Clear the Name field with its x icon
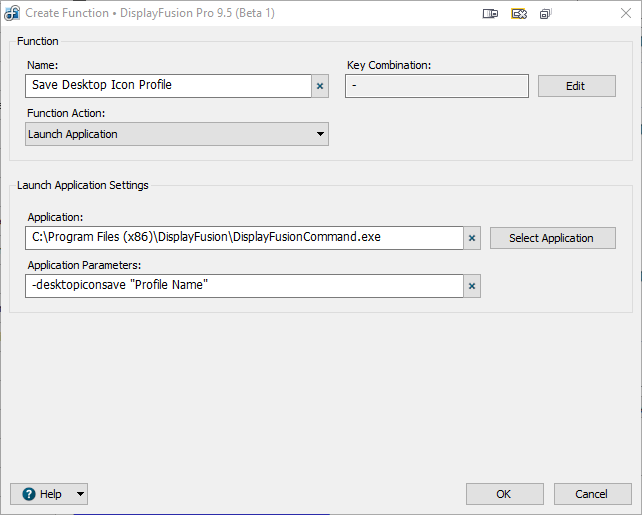The width and height of the screenshot is (642, 515). click(x=320, y=86)
